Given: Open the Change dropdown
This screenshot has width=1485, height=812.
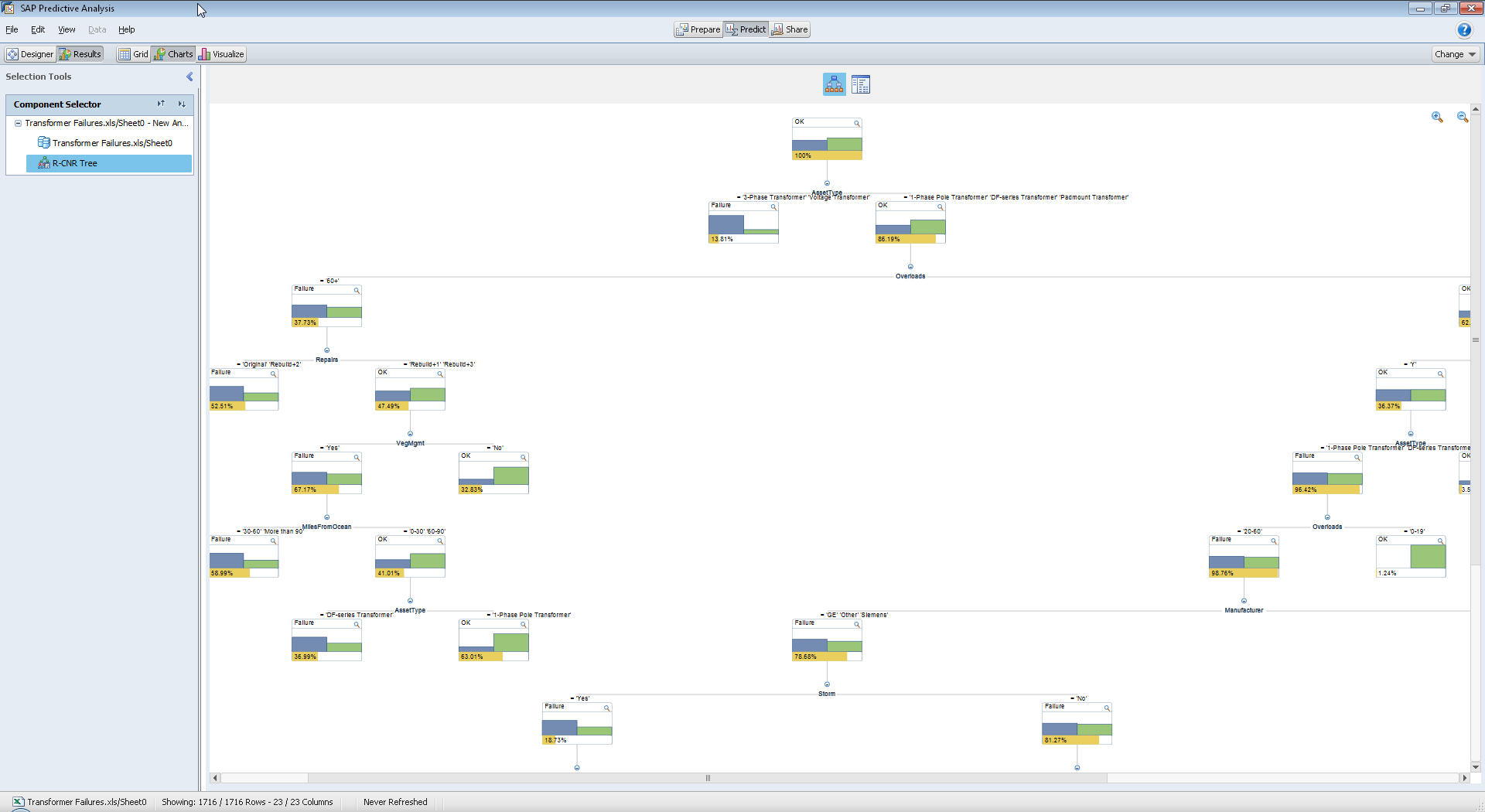Looking at the screenshot, I should pyautogui.click(x=1456, y=54).
